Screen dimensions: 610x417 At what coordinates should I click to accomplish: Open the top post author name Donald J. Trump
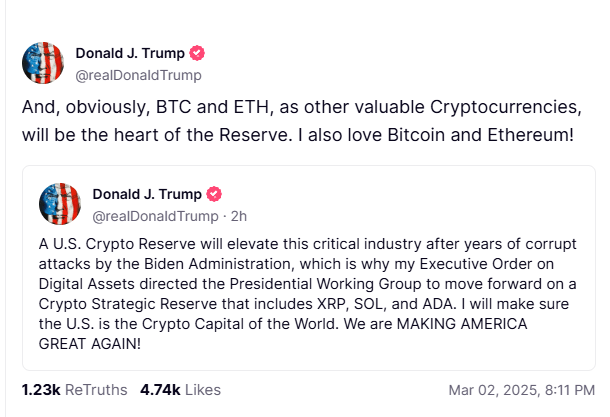coord(130,53)
